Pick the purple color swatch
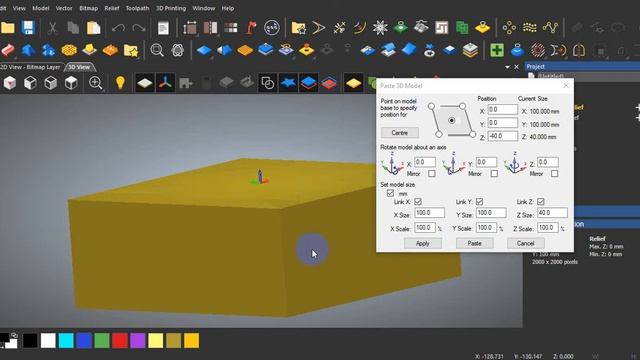The image size is (640, 360). click(x=138, y=340)
